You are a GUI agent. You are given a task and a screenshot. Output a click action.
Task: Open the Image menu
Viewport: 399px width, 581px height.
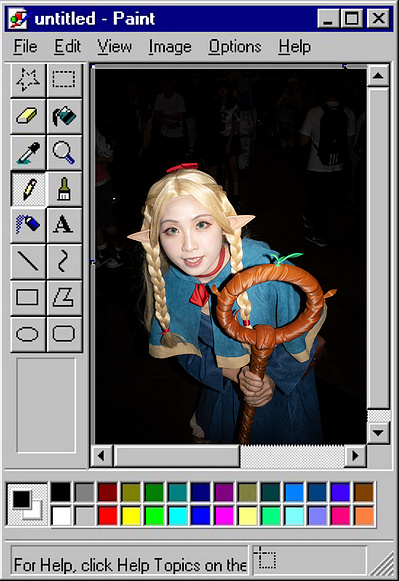click(x=170, y=47)
